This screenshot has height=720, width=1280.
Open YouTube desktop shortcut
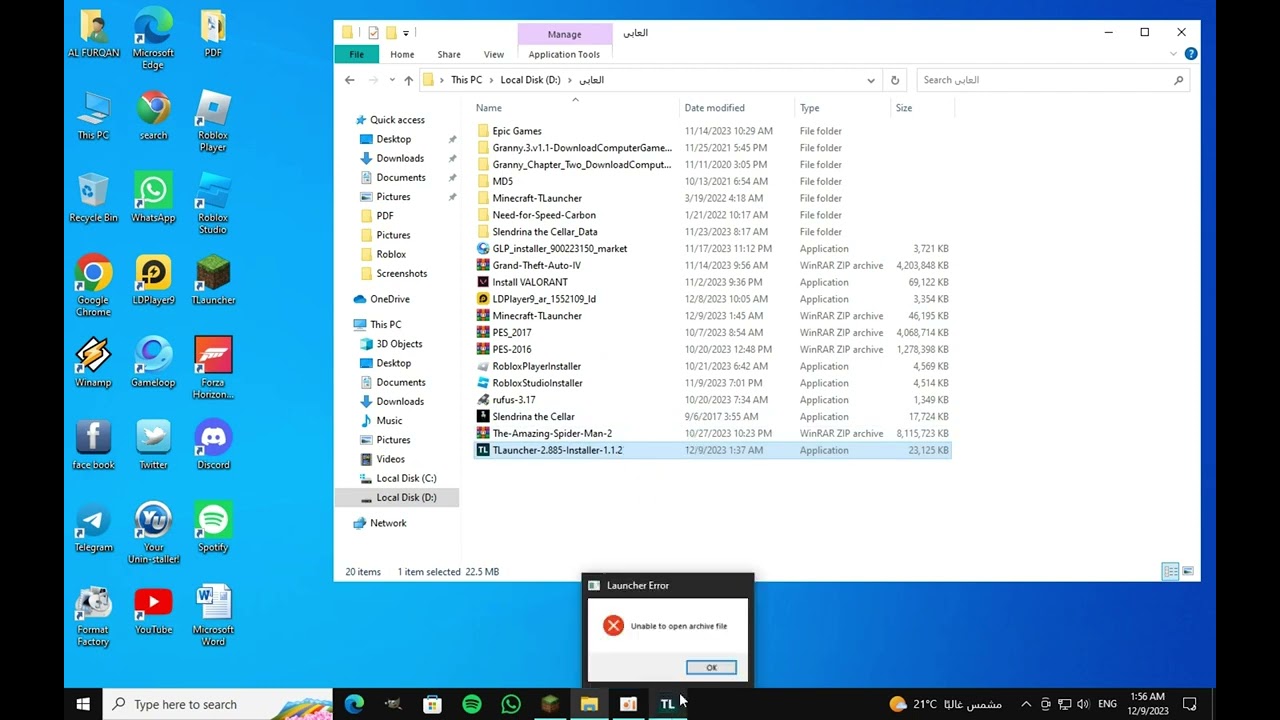(153, 609)
